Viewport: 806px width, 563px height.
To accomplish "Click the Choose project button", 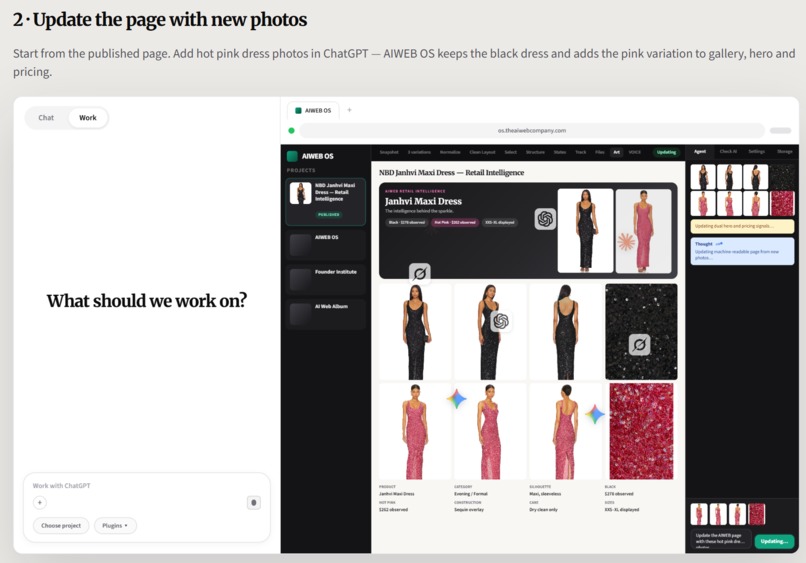I will tap(61, 525).
